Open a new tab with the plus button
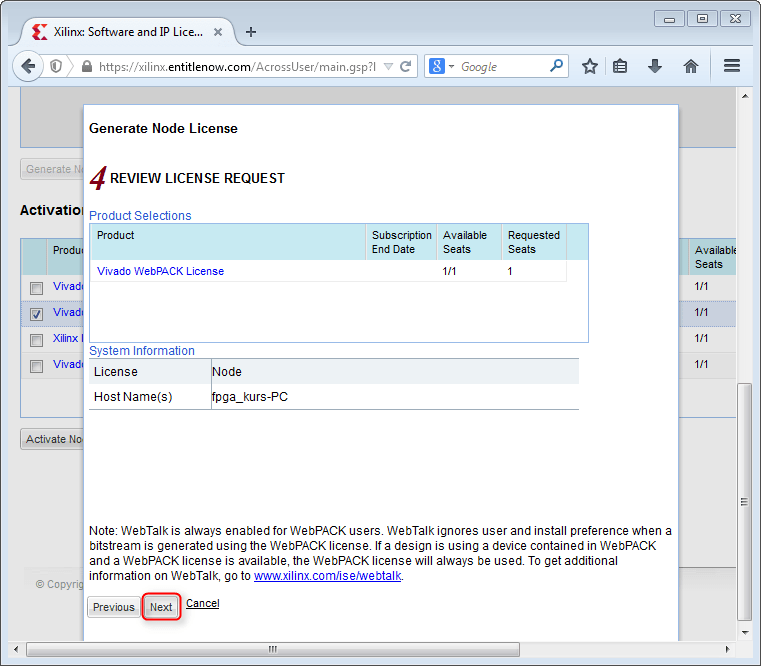This screenshot has height=666, width=761. pyautogui.click(x=251, y=32)
